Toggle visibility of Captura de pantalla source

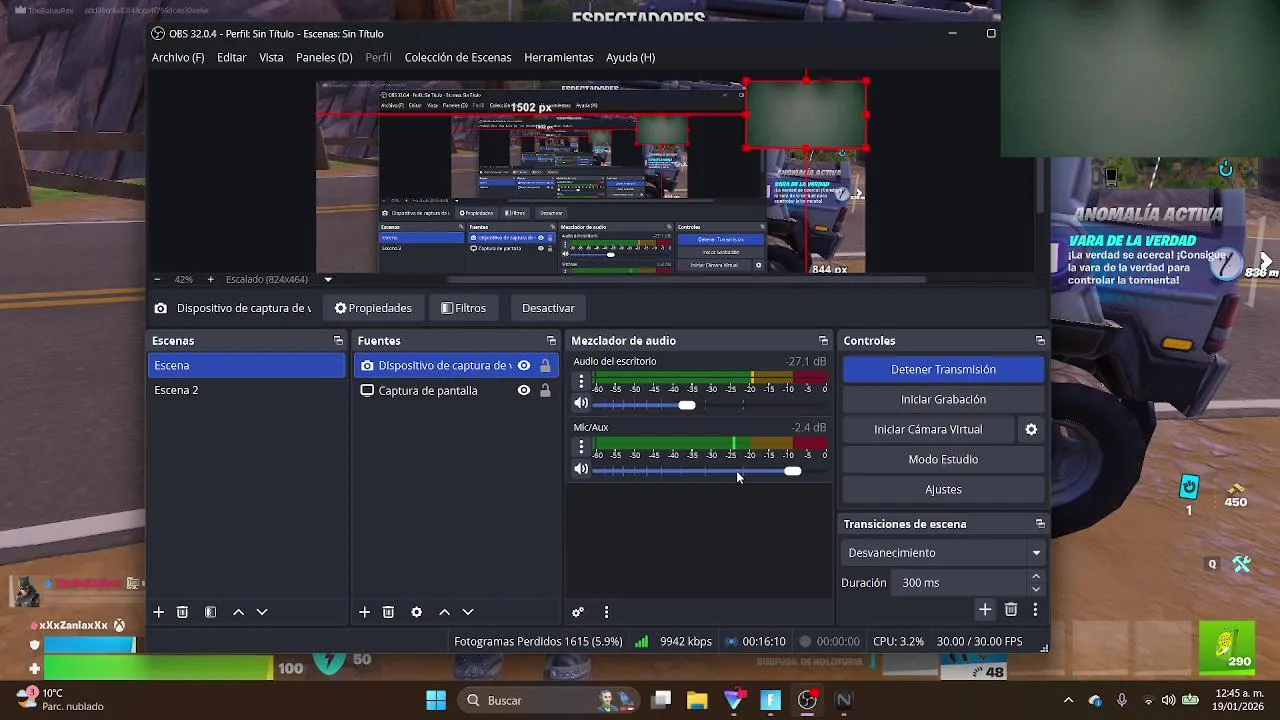pos(524,391)
